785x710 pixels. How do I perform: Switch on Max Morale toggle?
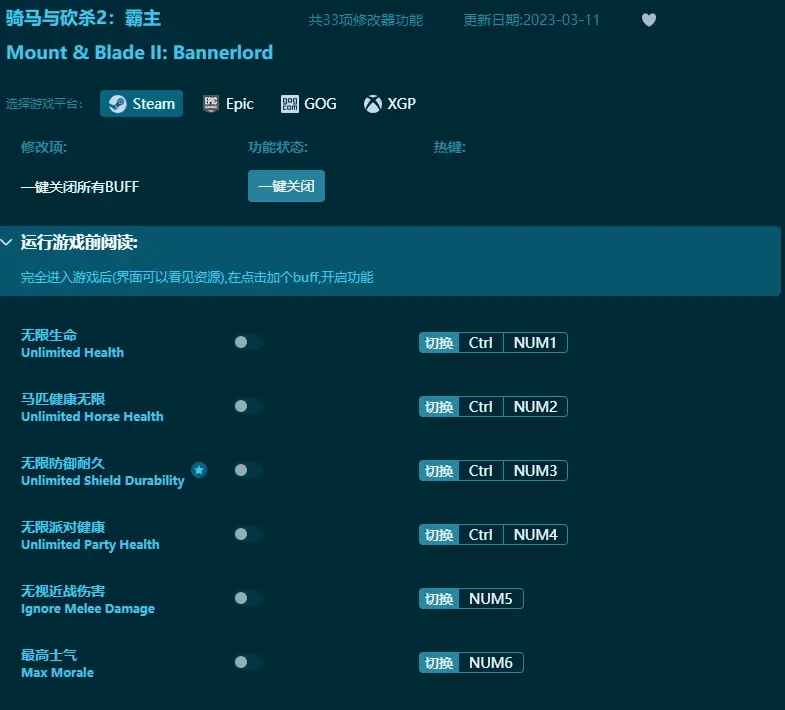tap(248, 662)
